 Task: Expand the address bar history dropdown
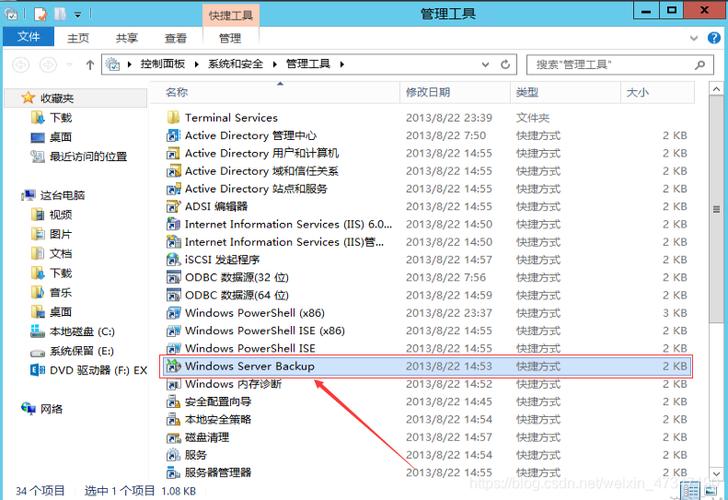485,65
